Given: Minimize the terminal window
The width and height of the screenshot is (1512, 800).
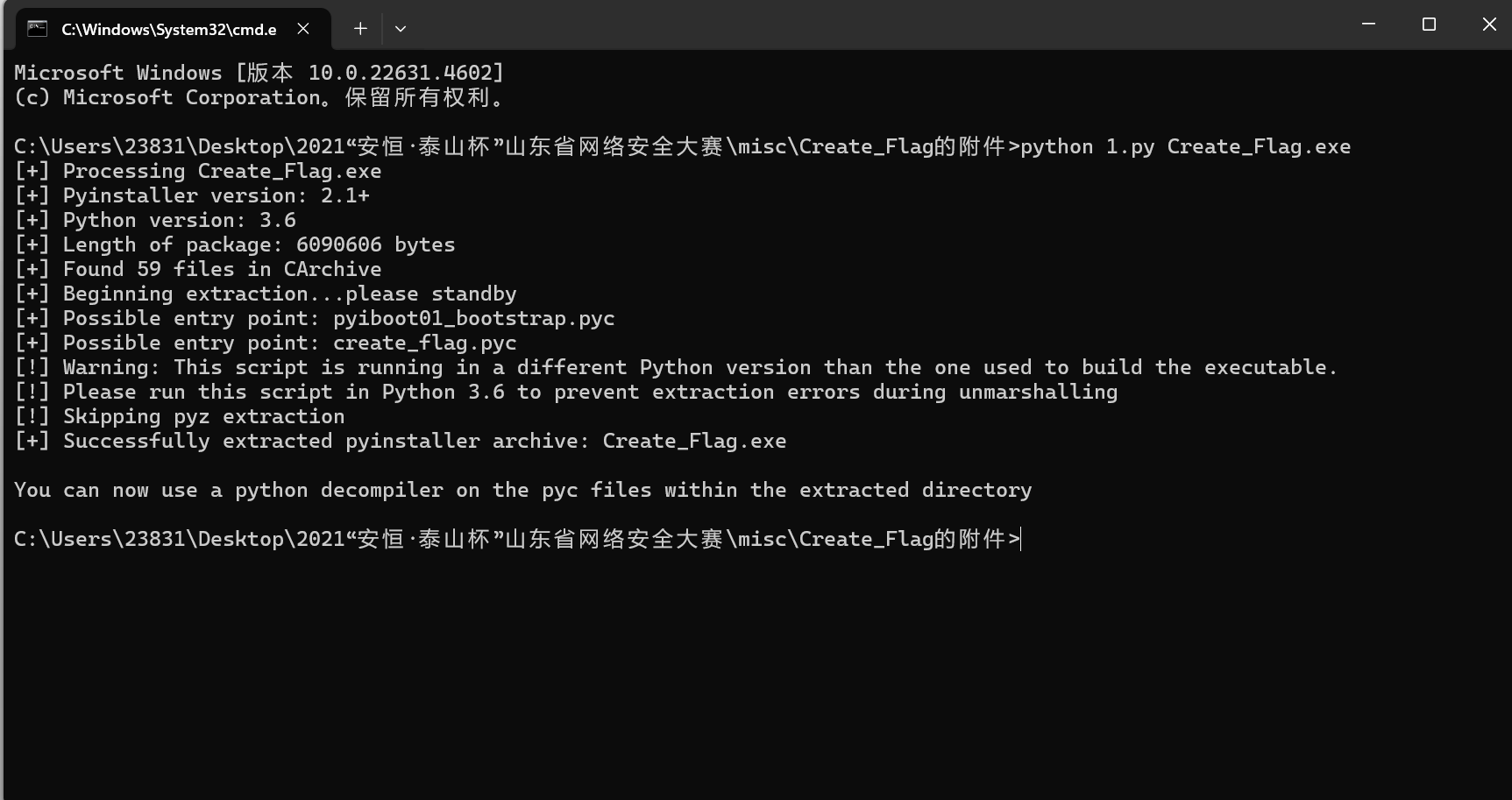Looking at the screenshot, I should (x=1368, y=25).
